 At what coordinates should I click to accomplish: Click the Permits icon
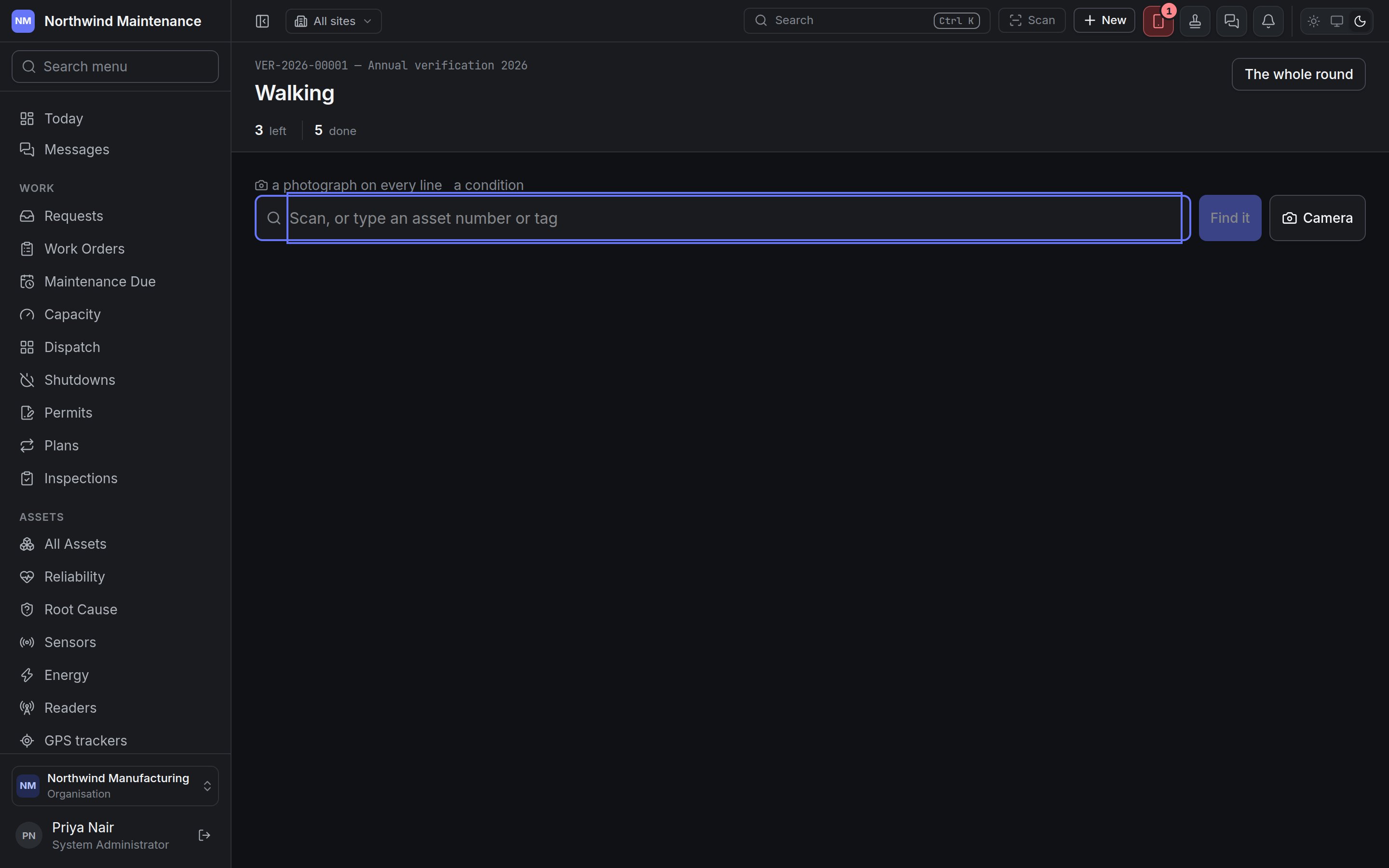(x=27, y=413)
